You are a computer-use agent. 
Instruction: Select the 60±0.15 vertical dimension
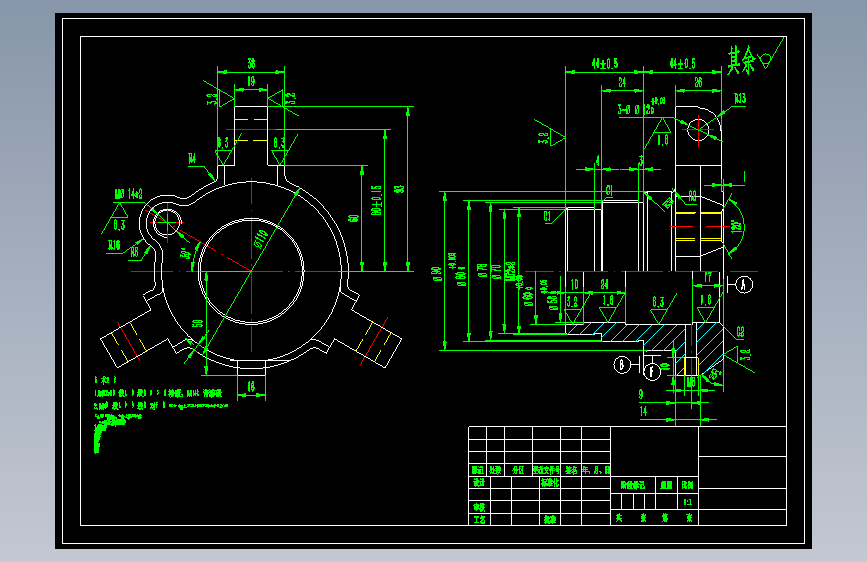[x=376, y=200]
